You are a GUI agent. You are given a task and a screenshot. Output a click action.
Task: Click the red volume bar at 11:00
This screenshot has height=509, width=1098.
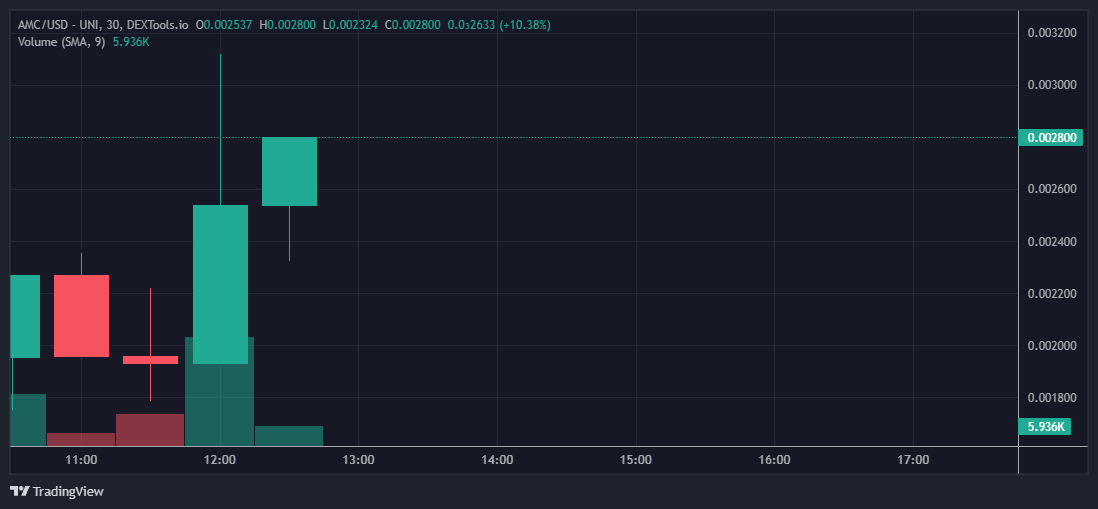pos(81,439)
